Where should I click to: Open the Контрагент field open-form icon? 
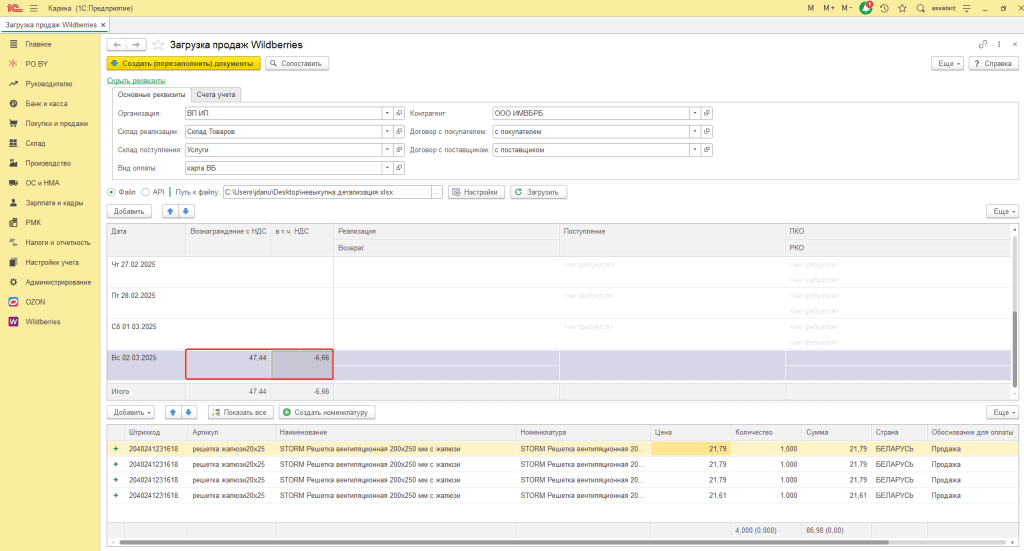tap(707, 113)
